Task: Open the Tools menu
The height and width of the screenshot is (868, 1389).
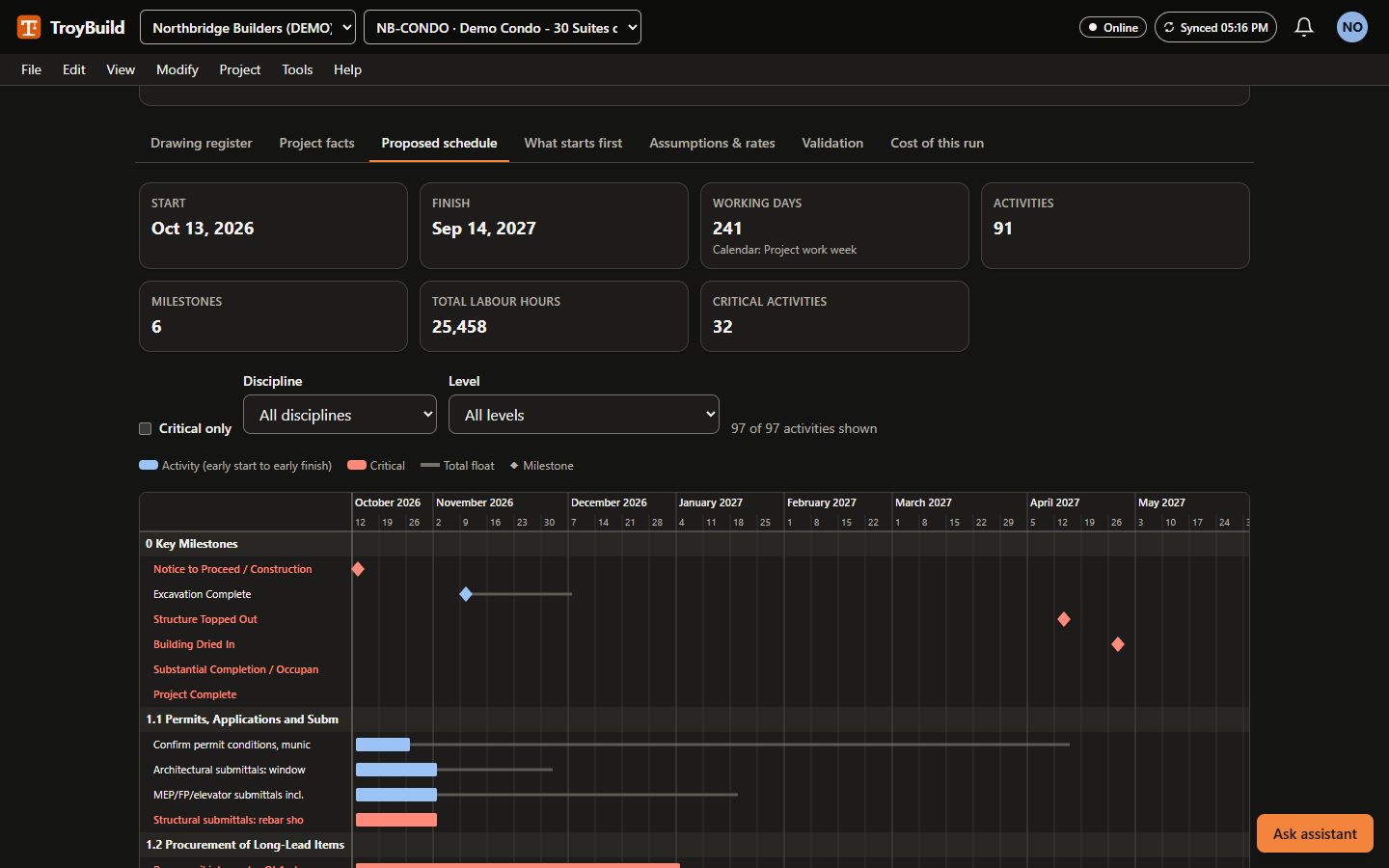Action: coord(297,69)
